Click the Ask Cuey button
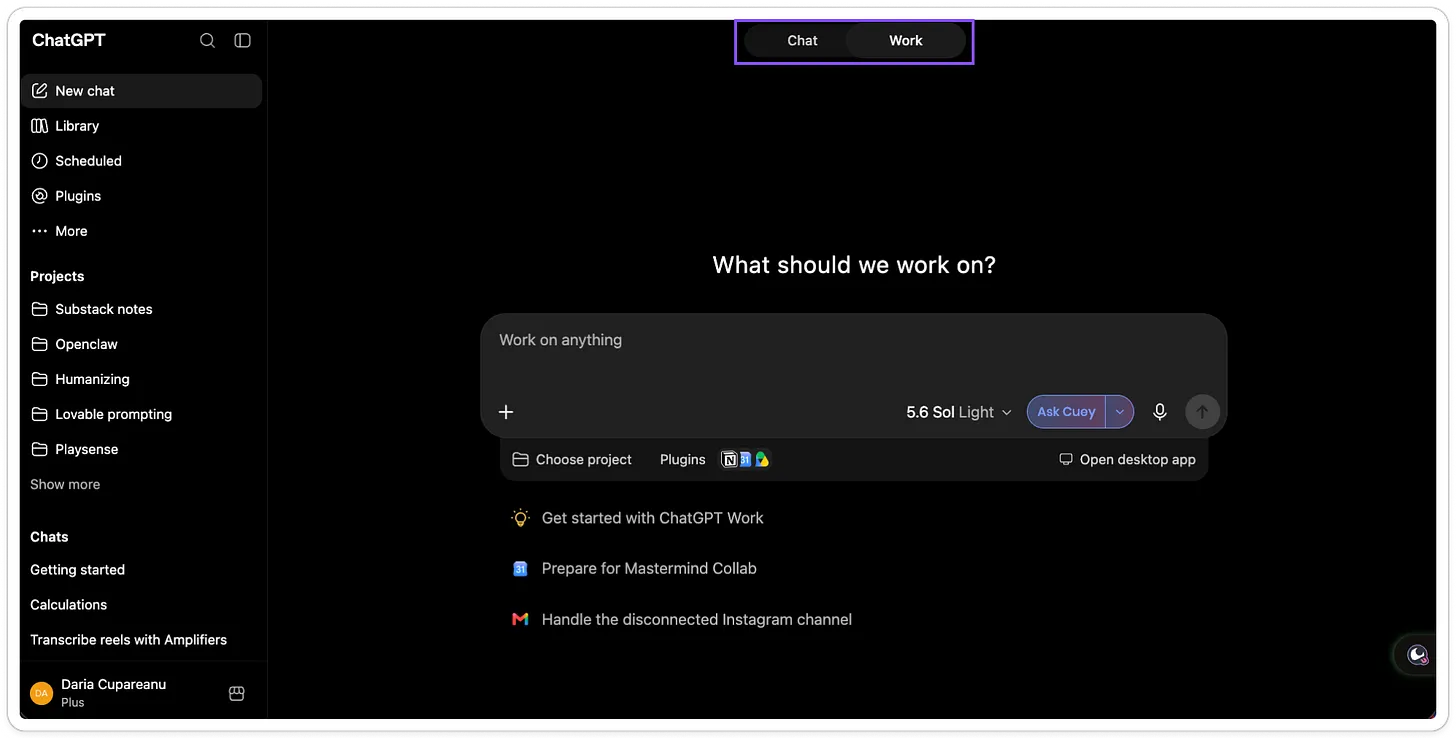 pyautogui.click(x=1066, y=412)
